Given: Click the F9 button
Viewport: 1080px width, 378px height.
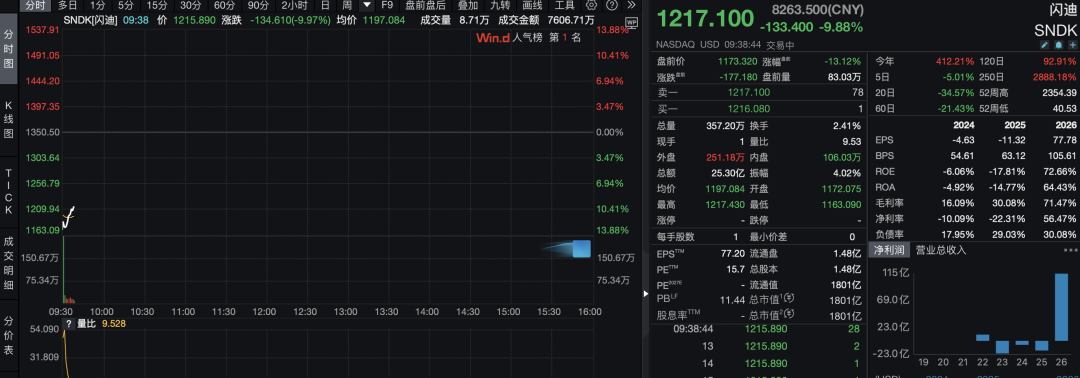Looking at the screenshot, I should (387, 5).
